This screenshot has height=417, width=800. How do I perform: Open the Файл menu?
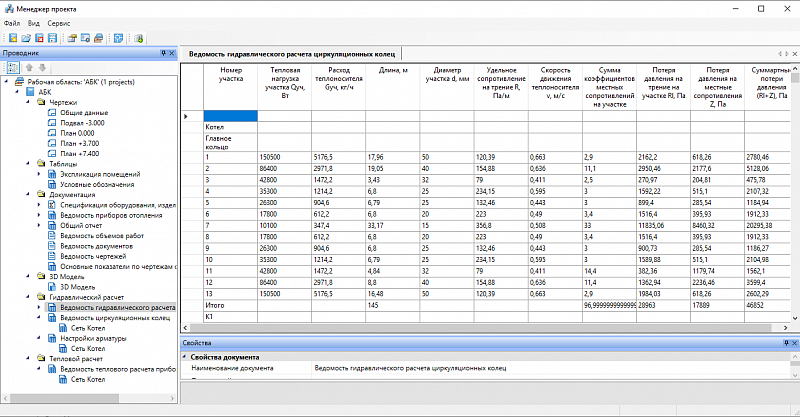[12, 23]
